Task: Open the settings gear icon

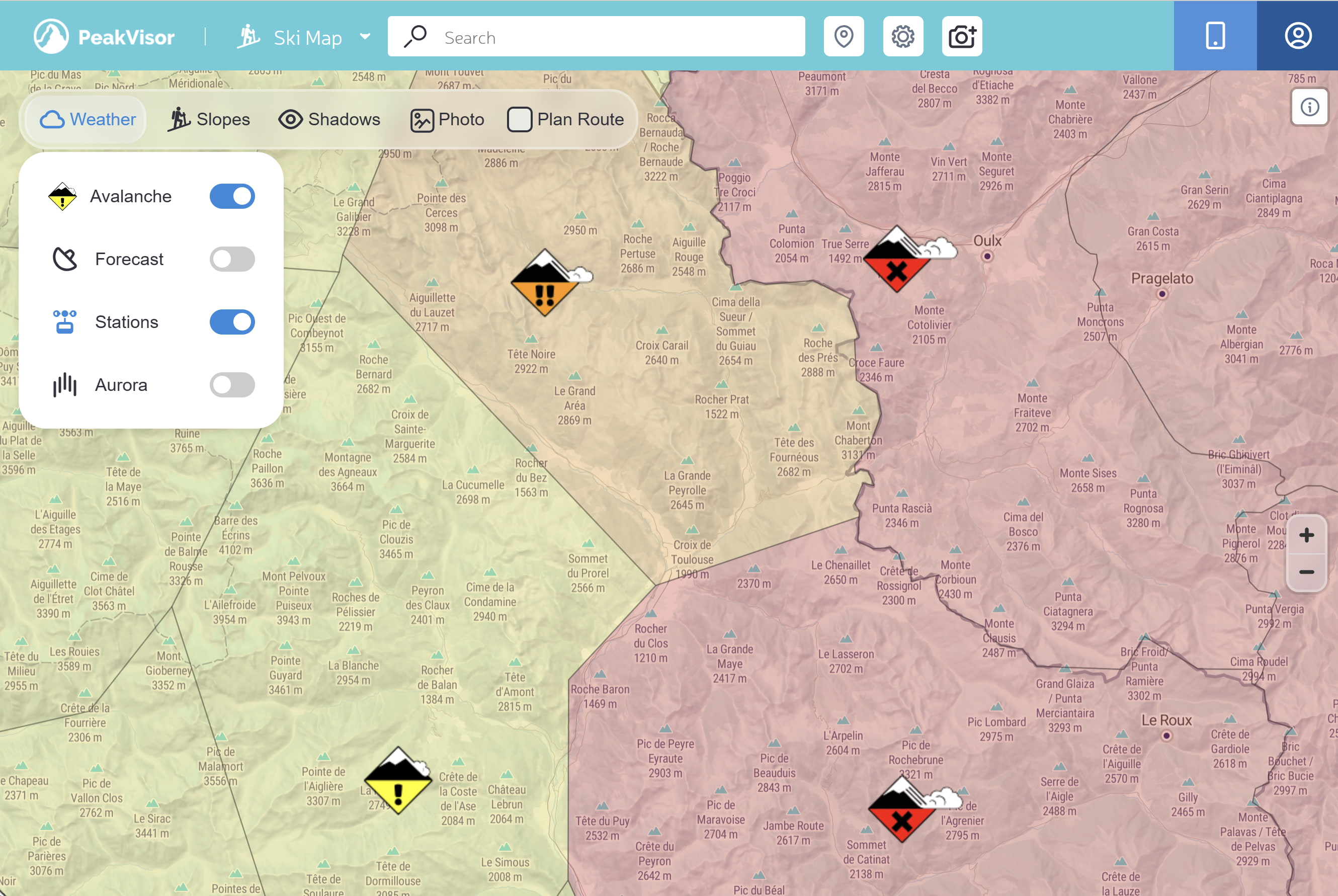Action: 903,37
